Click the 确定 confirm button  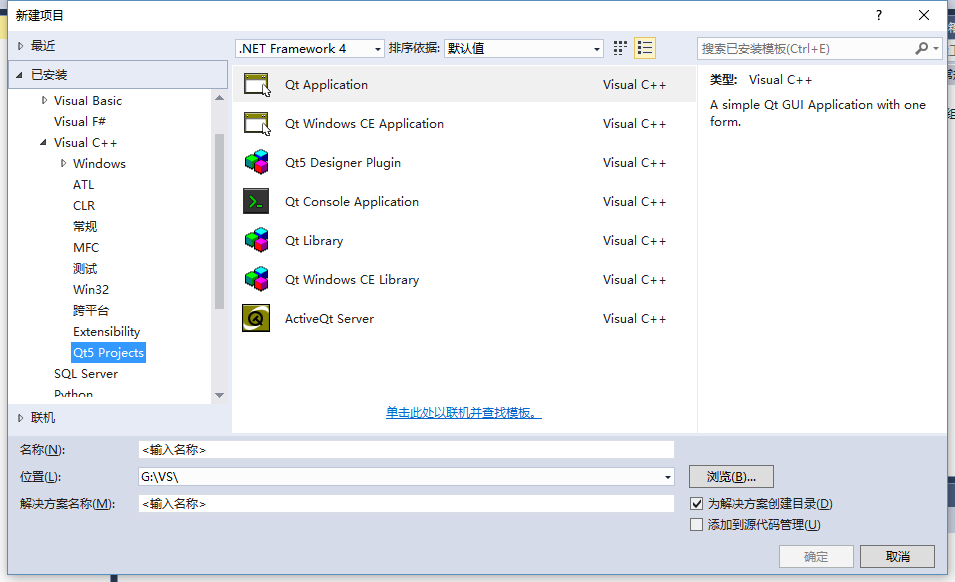[816, 556]
